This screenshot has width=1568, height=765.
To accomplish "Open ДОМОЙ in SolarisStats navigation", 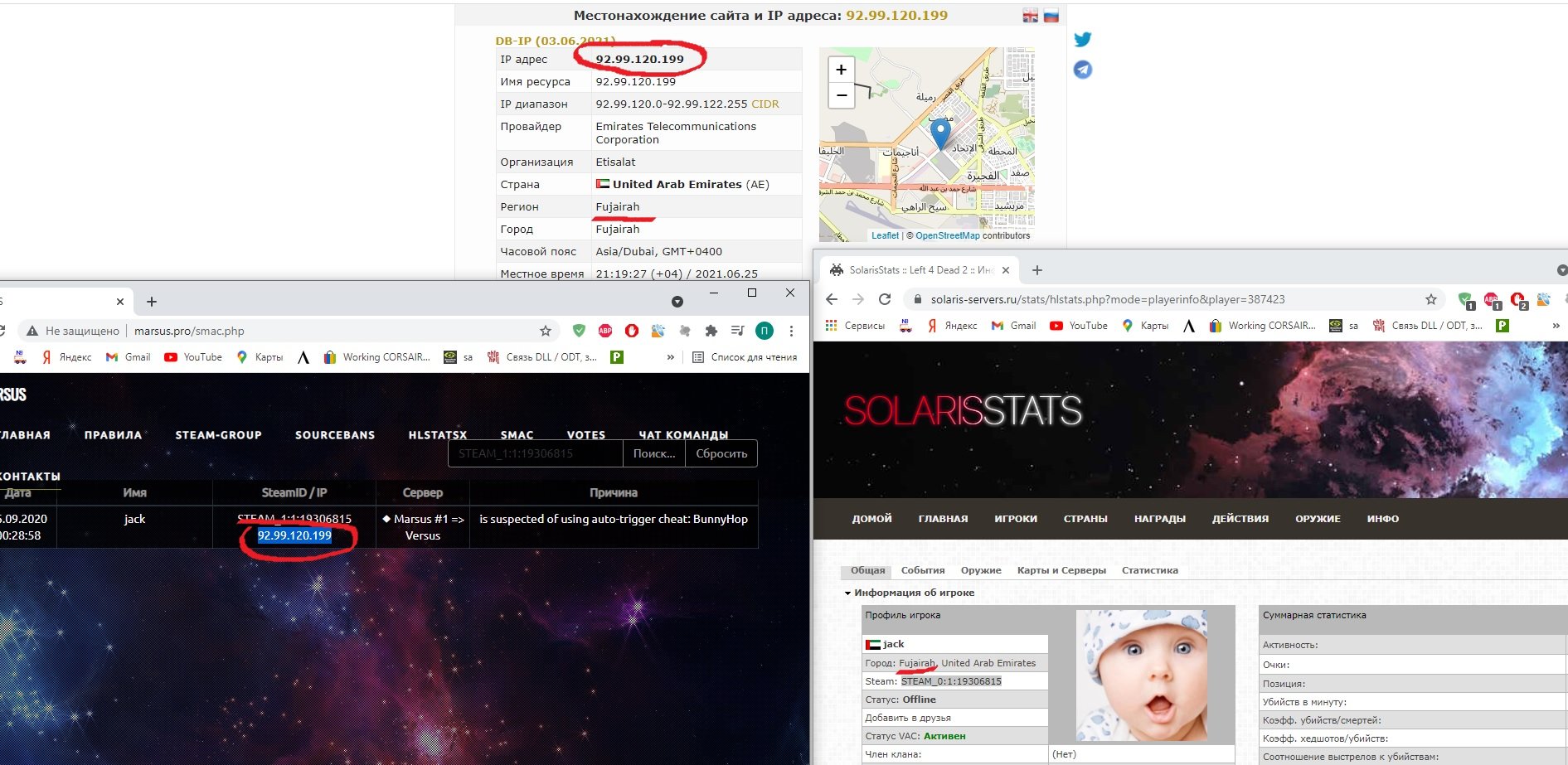I will click(x=872, y=519).
